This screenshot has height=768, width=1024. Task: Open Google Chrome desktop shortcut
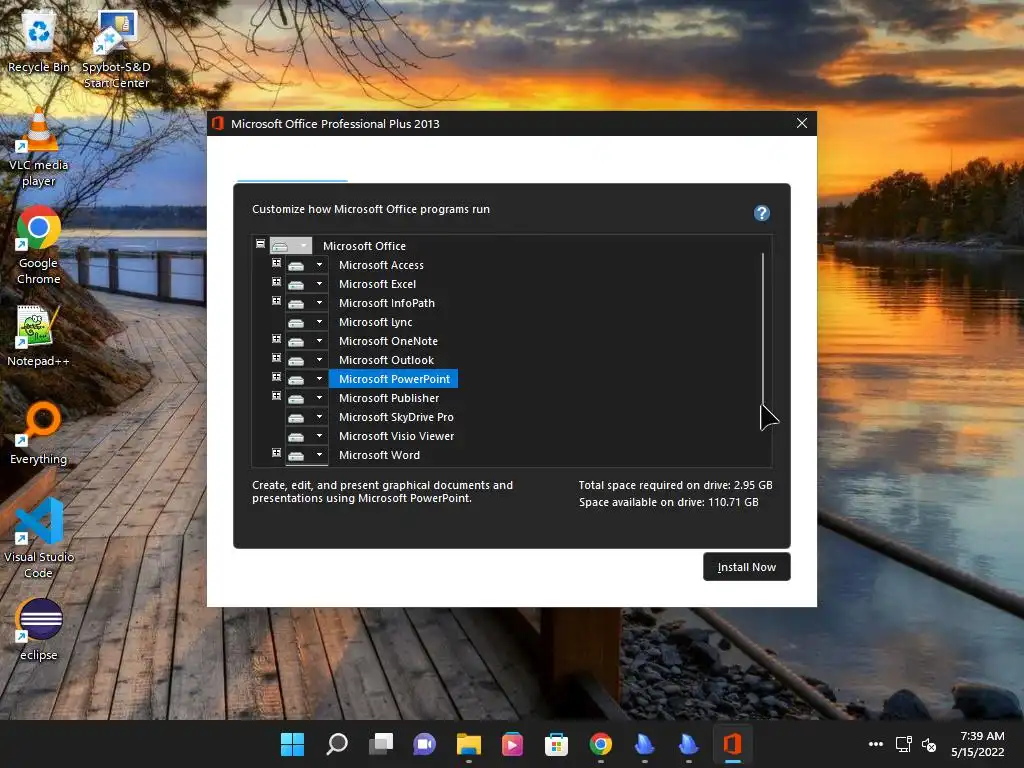39,245
